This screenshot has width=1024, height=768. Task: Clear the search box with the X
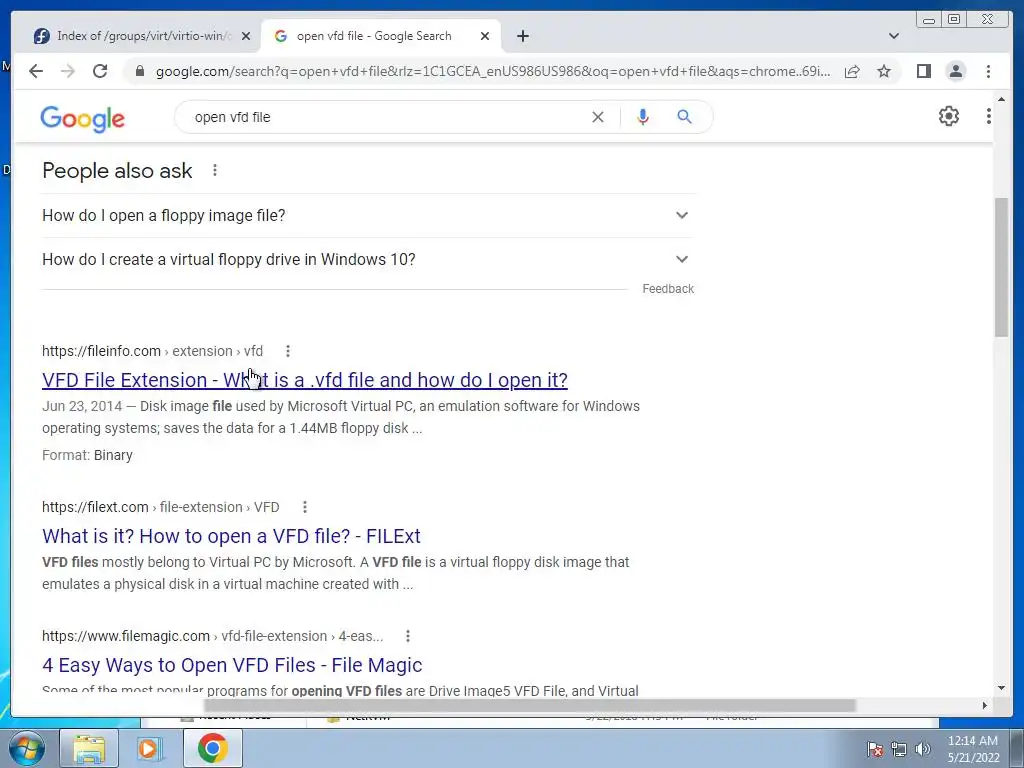click(x=598, y=117)
